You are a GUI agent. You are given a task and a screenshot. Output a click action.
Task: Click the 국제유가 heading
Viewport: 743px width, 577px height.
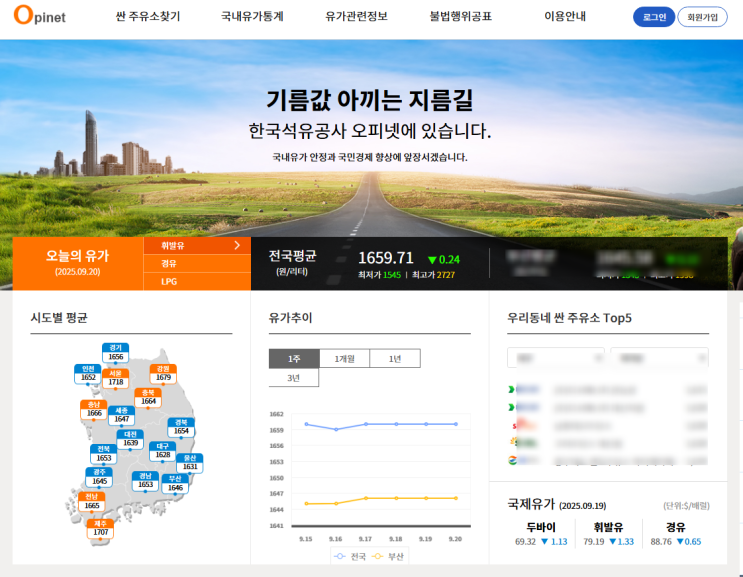[531, 504]
